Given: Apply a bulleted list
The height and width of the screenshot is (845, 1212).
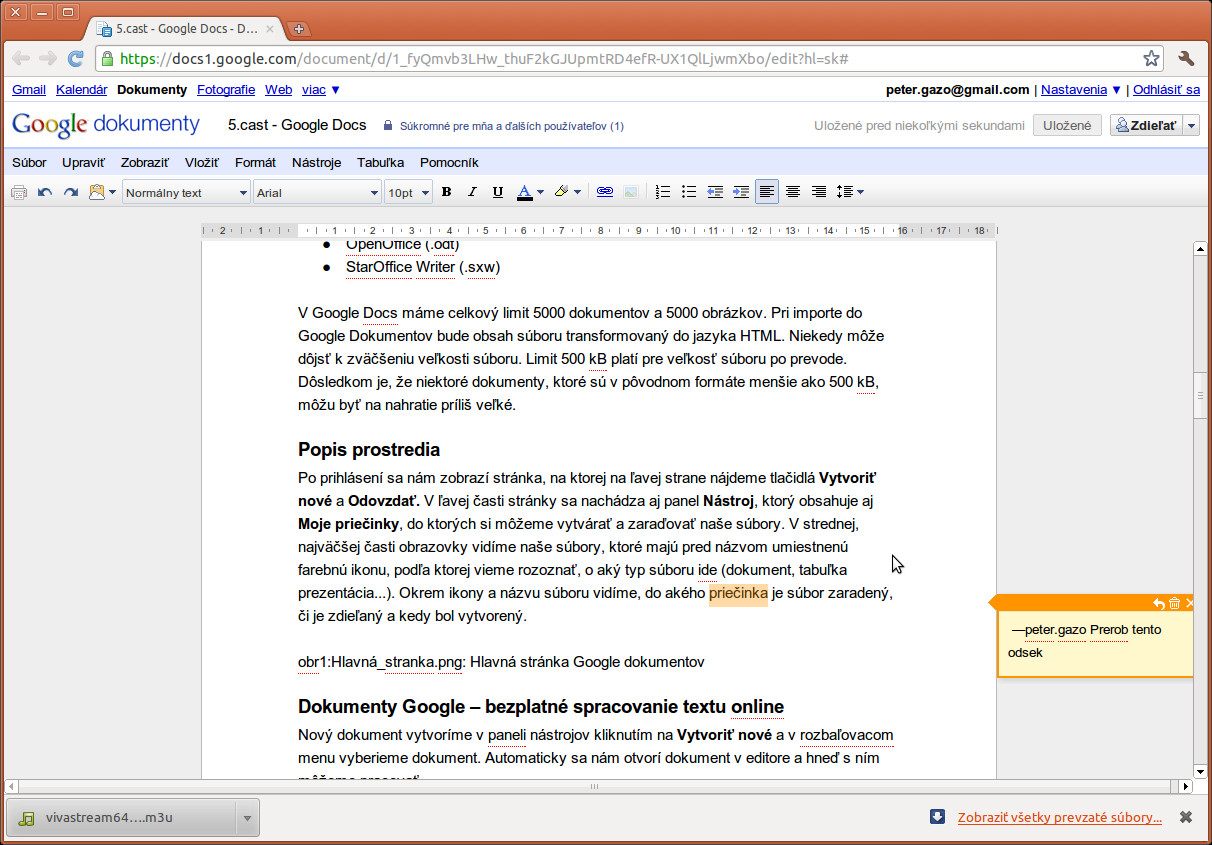Looking at the screenshot, I should click(x=689, y=192).
